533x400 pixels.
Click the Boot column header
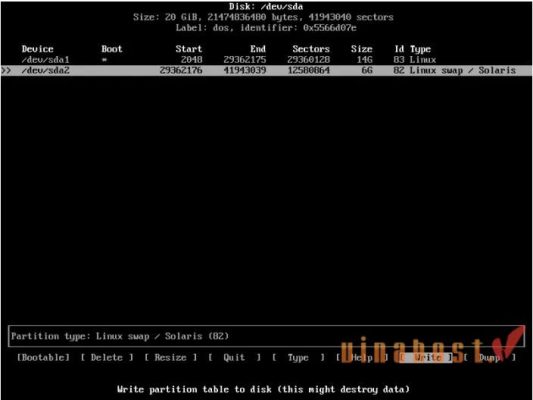pos(112,49)
